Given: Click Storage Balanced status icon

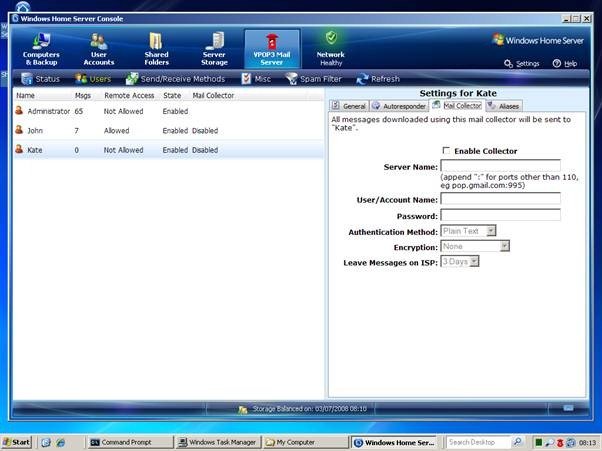Looking at the screenshot, I should (x=243, y=410).
